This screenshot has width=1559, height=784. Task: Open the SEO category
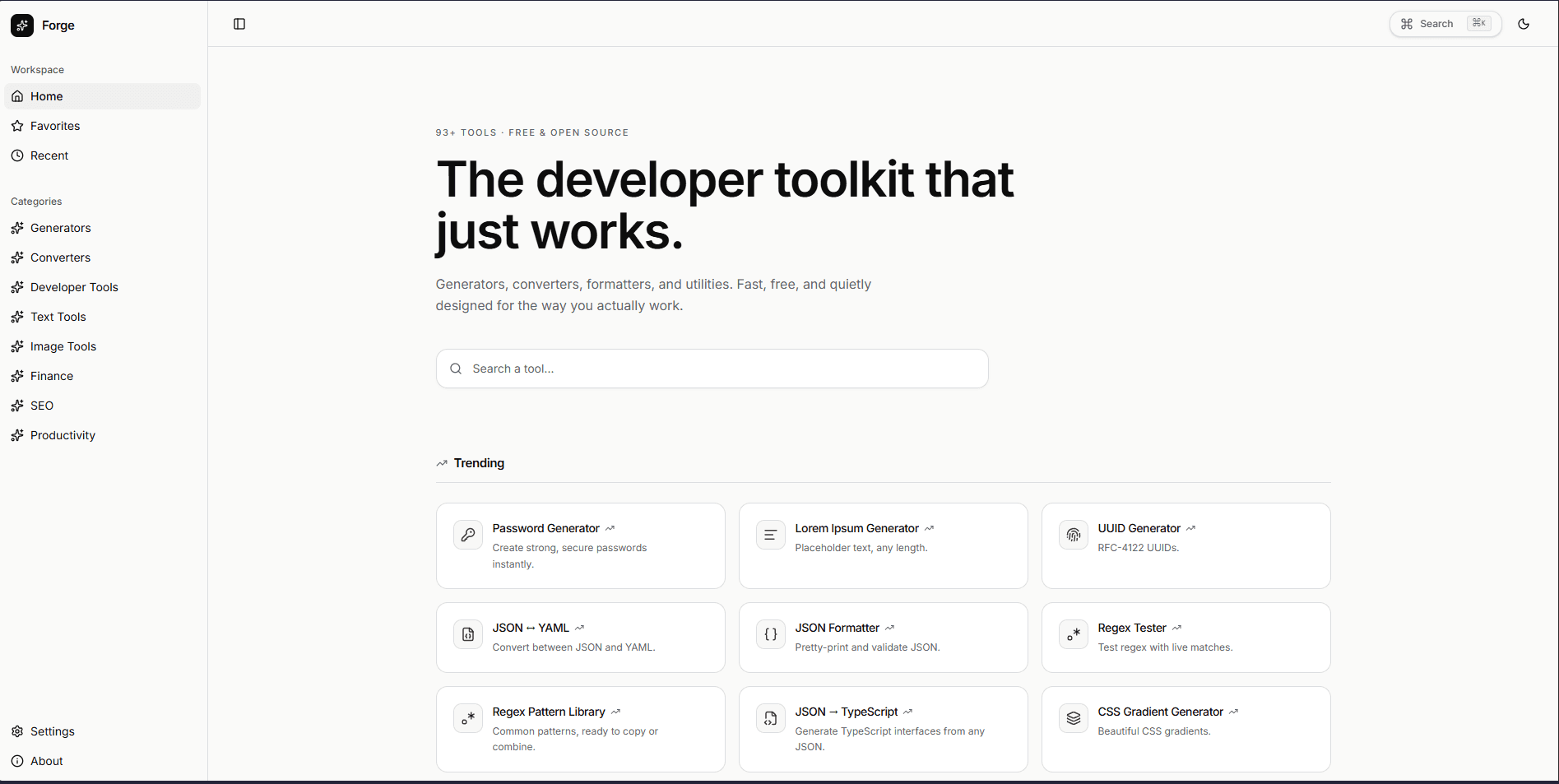tap(103, 406)
